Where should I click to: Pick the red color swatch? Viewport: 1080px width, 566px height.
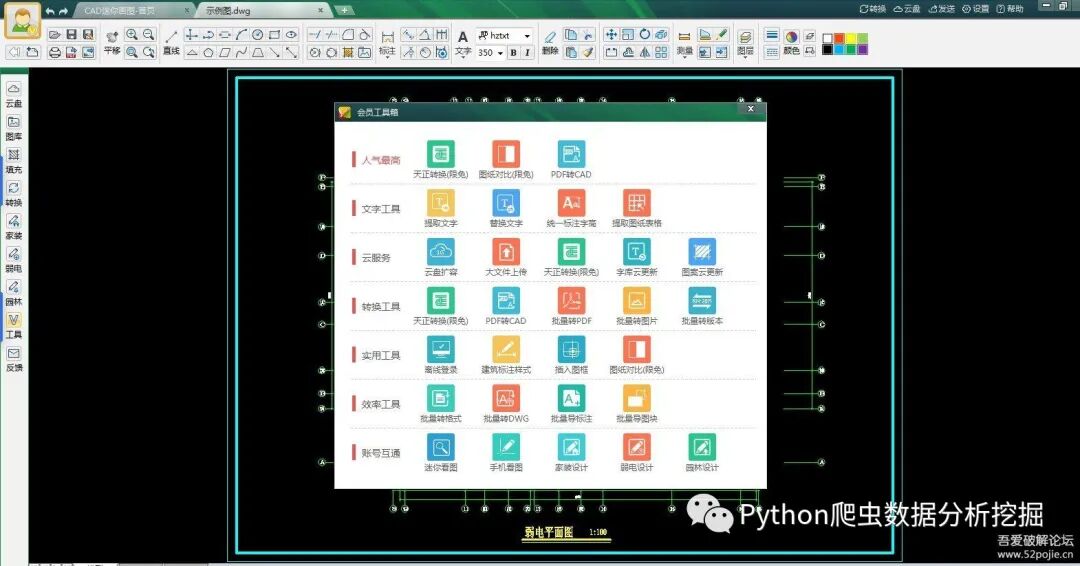click(x=839, y=38)
